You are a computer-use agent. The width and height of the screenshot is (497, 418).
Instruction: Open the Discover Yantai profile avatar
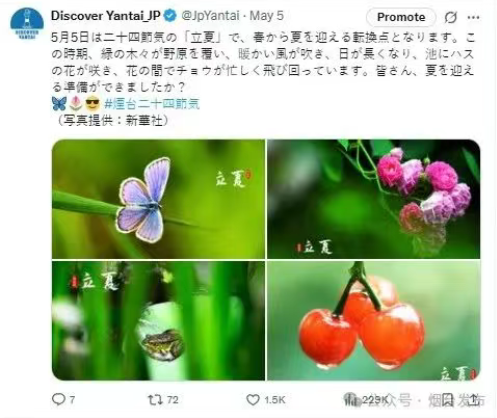point(27,24)
